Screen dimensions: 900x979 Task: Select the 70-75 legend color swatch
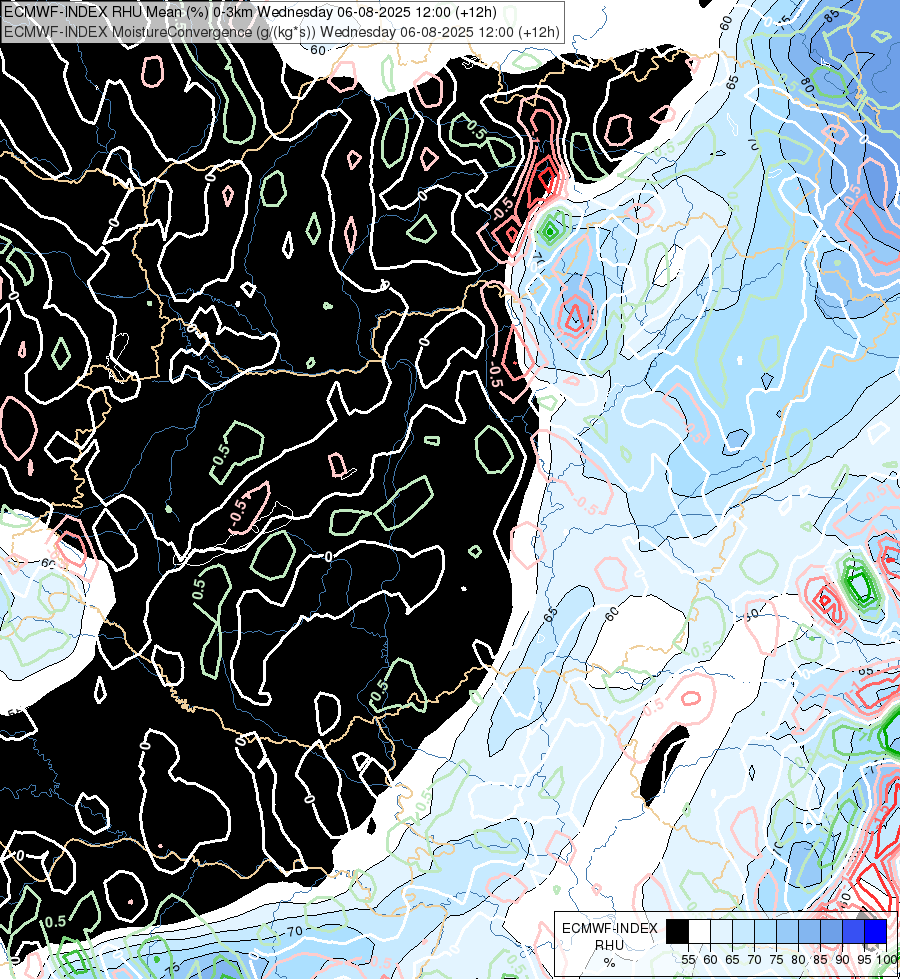[x=765, y=931]
